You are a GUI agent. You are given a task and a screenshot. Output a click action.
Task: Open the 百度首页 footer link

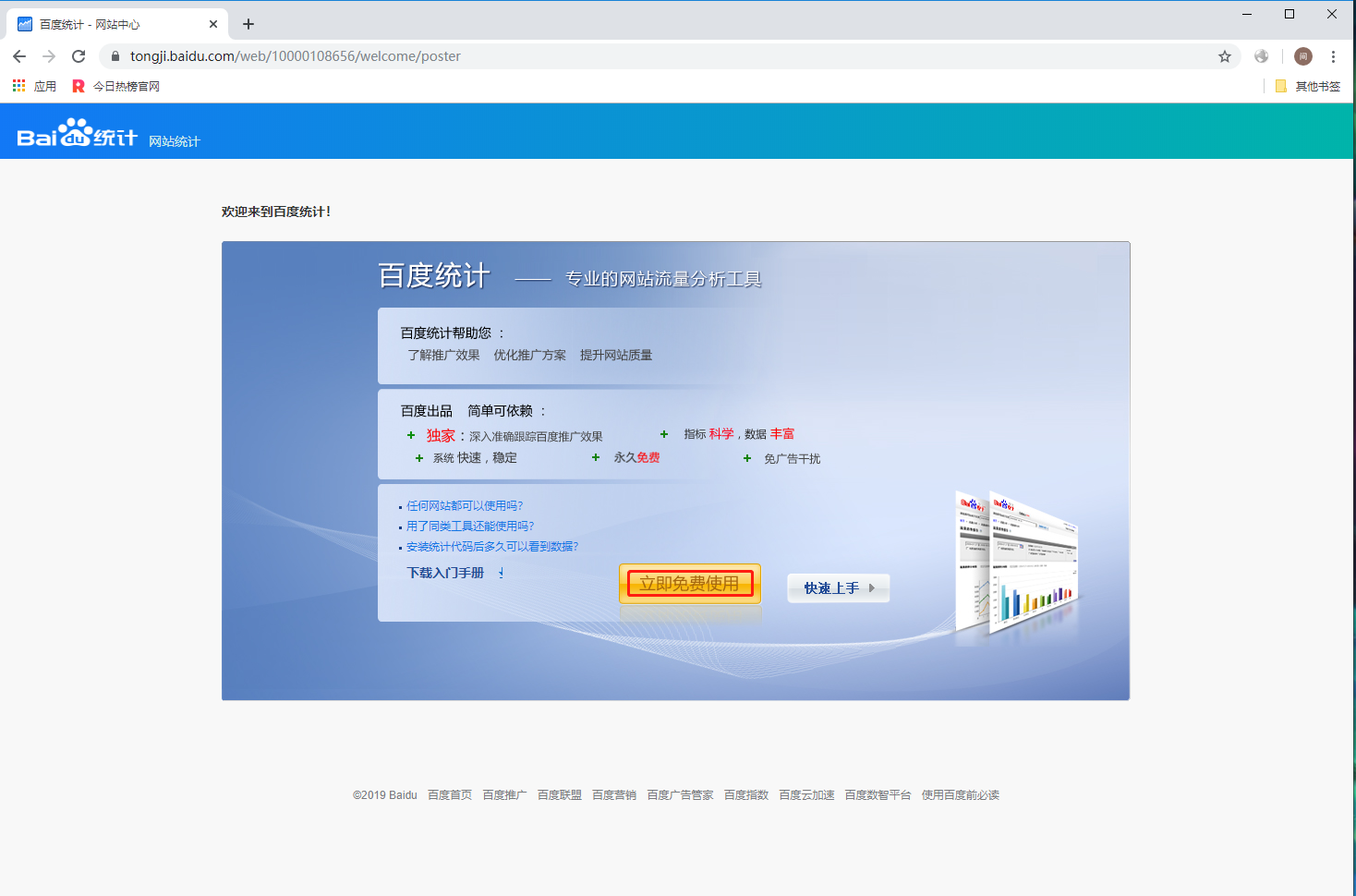pos(450,795)
